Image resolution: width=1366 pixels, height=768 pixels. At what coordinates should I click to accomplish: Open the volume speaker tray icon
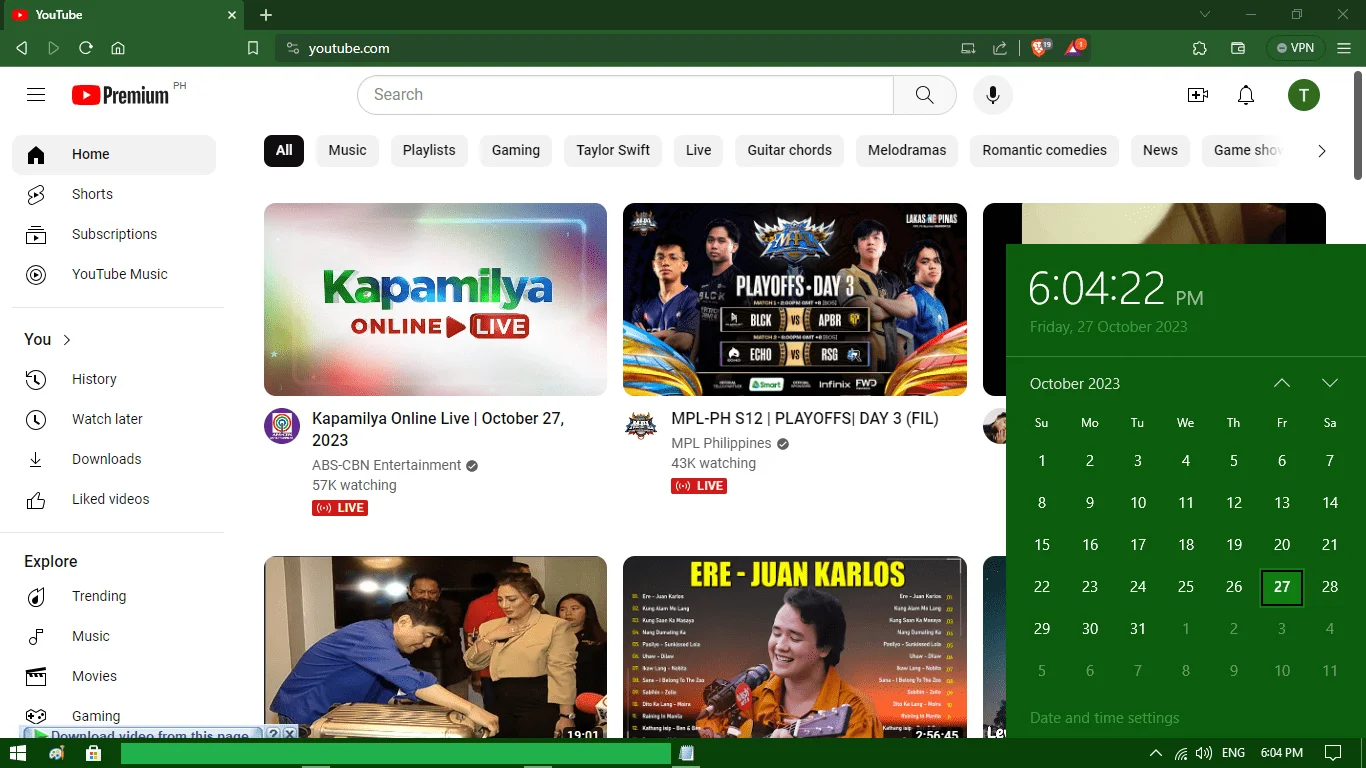pyautogui.click(x=1204, y=753)
